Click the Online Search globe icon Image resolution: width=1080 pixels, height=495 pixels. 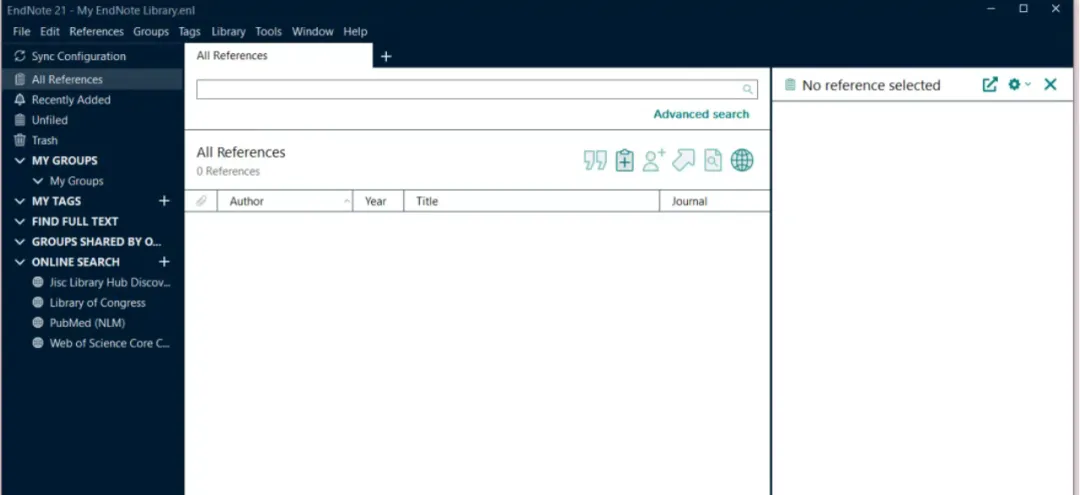pyautogui.click(x=742, y=160)
